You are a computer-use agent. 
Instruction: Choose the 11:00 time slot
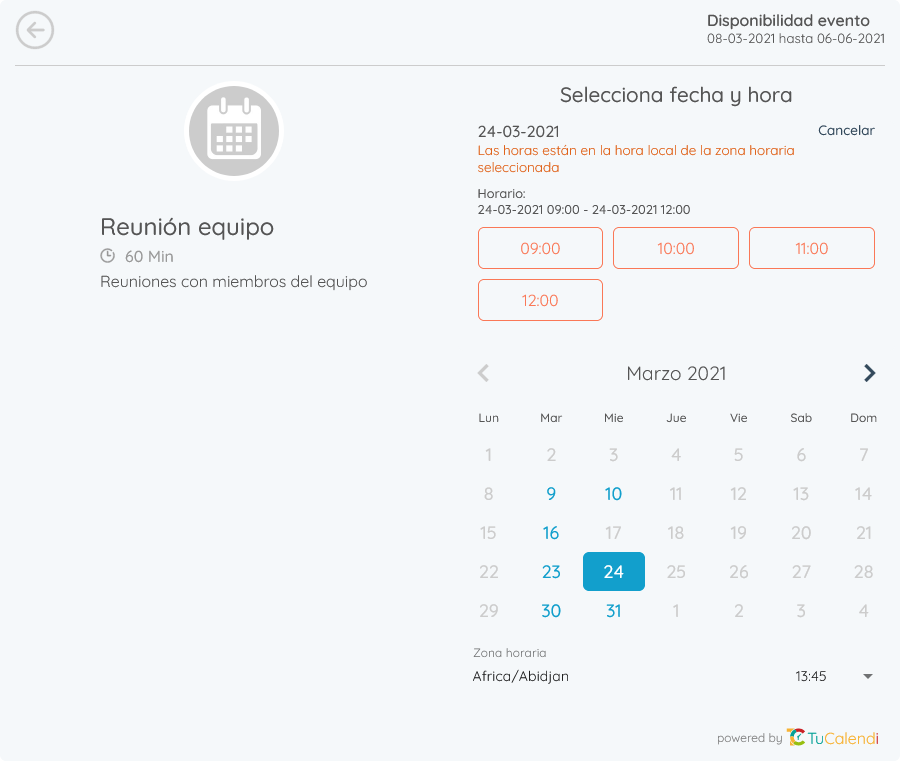coord(812,248)
